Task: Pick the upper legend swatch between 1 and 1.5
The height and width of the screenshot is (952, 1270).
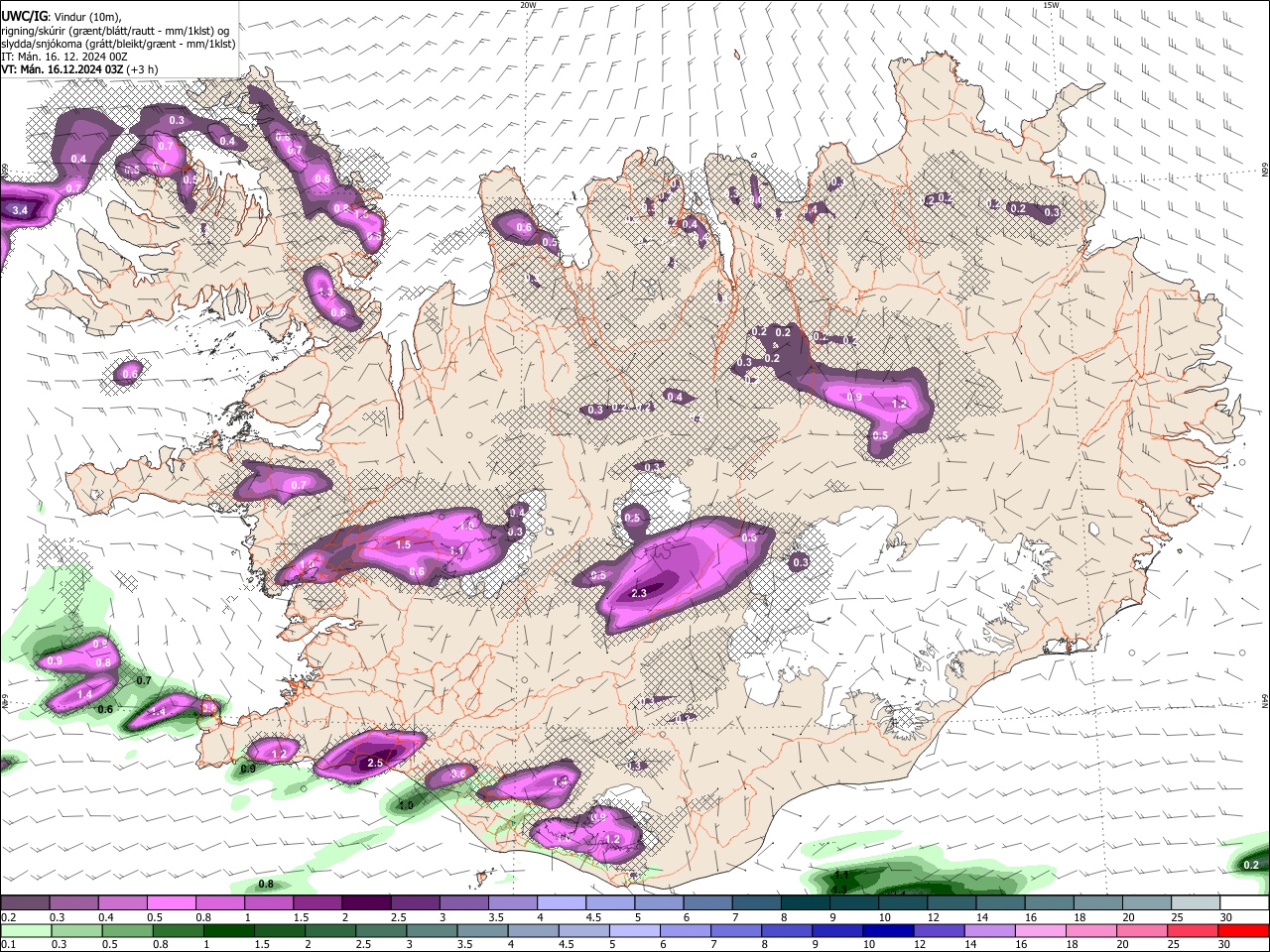Action: (x=268, y=903)
